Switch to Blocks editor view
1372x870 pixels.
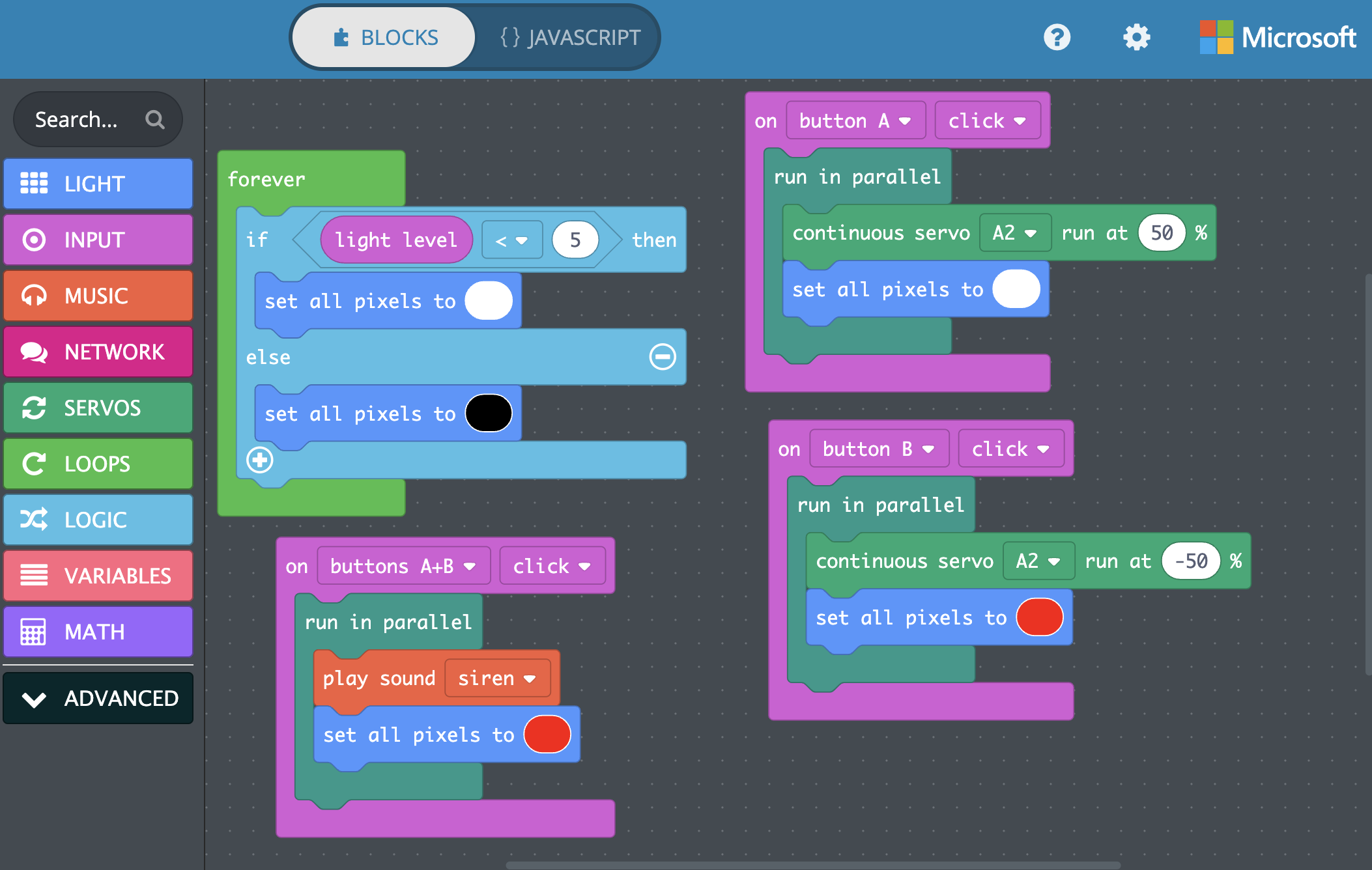coord(384,37)
